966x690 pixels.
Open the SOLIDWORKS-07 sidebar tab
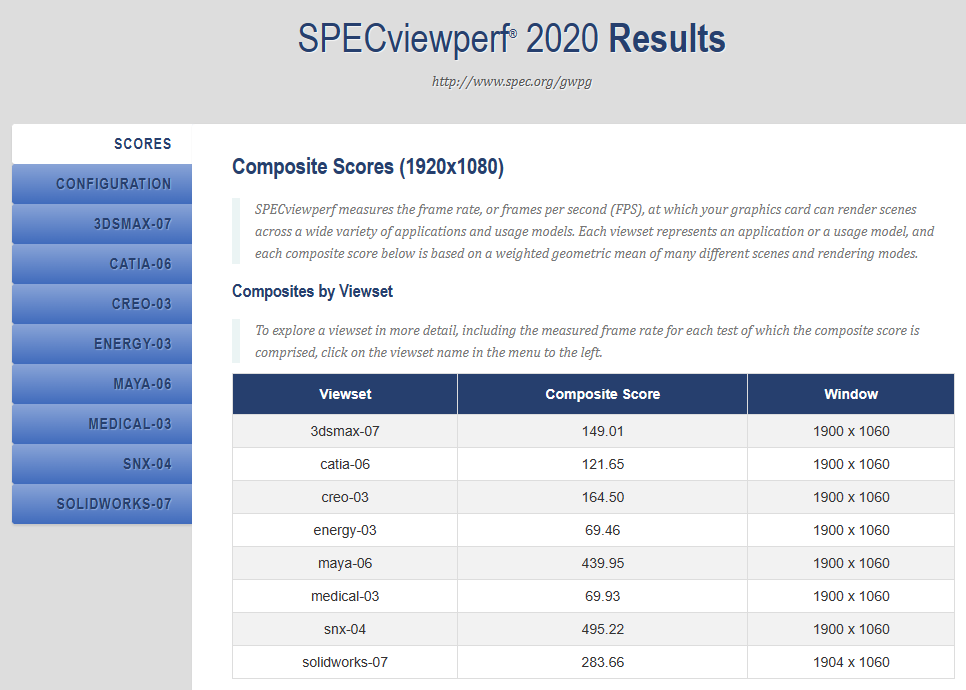click(x=113, y=504)
